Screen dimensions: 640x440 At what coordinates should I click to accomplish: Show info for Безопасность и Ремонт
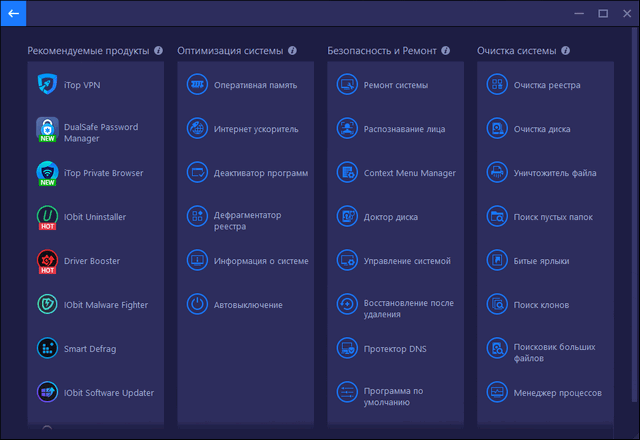(446, 51)
